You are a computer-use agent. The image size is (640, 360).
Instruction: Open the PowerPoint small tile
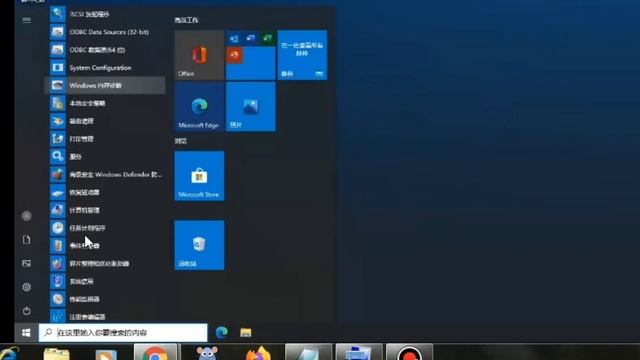tap(234, 55)
